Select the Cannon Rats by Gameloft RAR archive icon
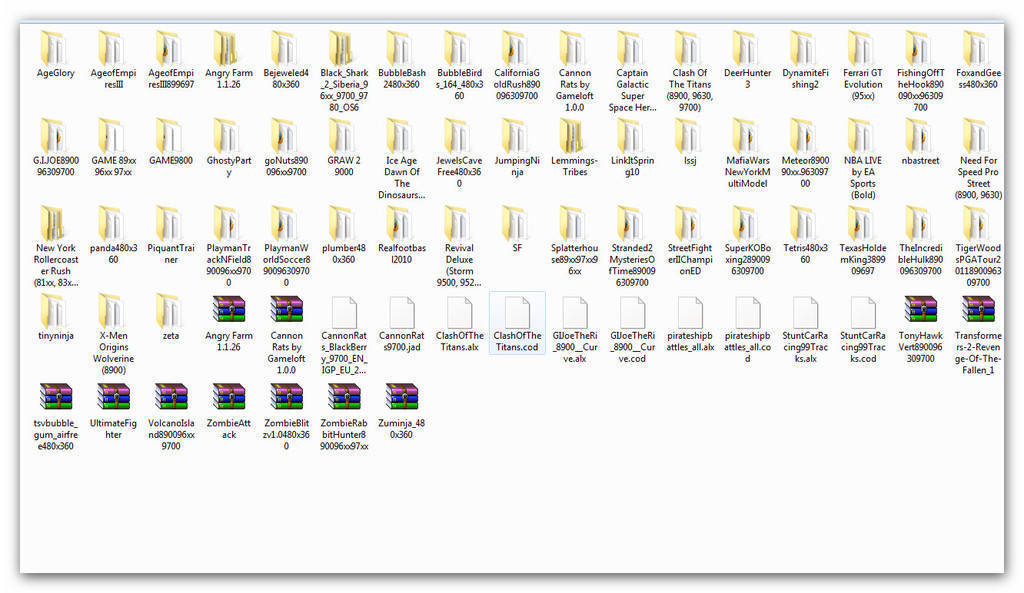 (x=286, y=310)
